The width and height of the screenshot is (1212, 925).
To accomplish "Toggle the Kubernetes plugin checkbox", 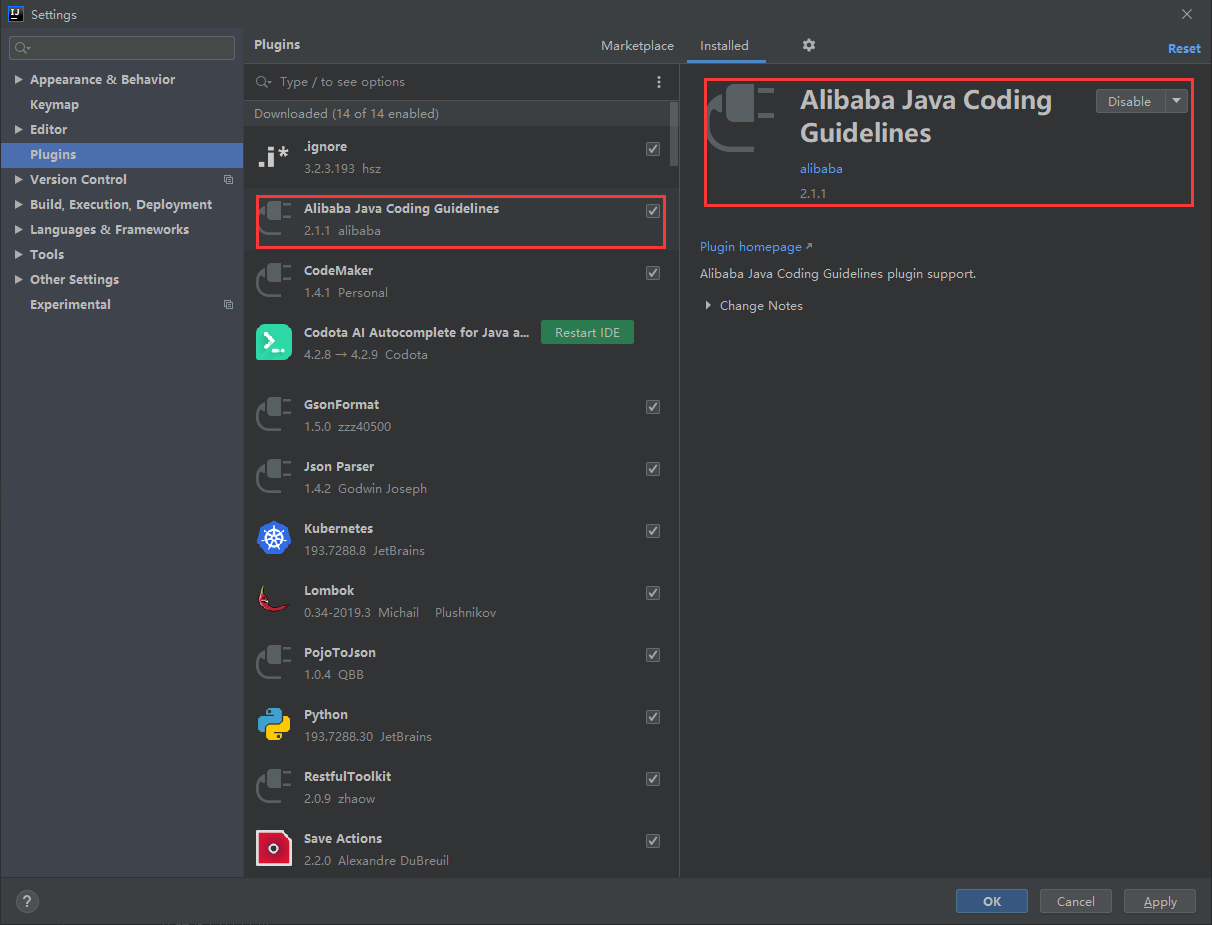I will pyautogui.click(x=653, y=531).
